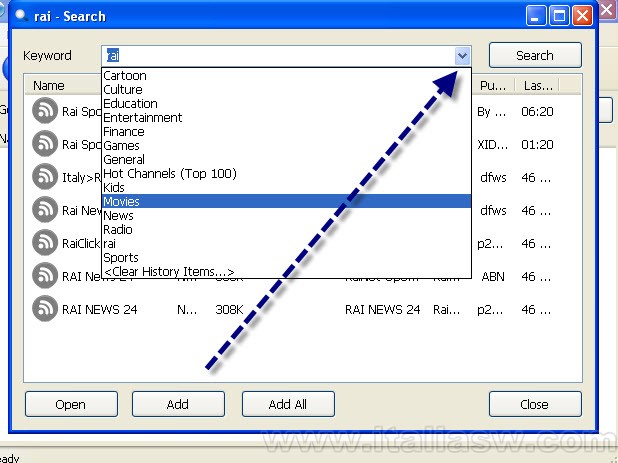This screenshot has height=463, width=618.
Task: Click the 06:20 time cell
Action: click(x=537, y=112)
